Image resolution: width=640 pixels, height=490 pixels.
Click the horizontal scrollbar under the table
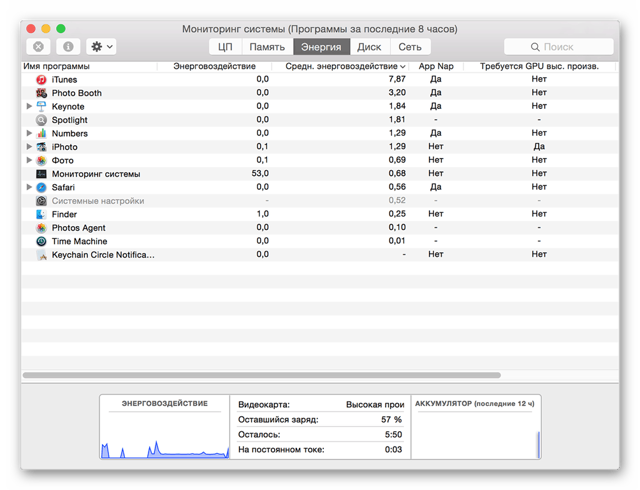coord(262,375)
